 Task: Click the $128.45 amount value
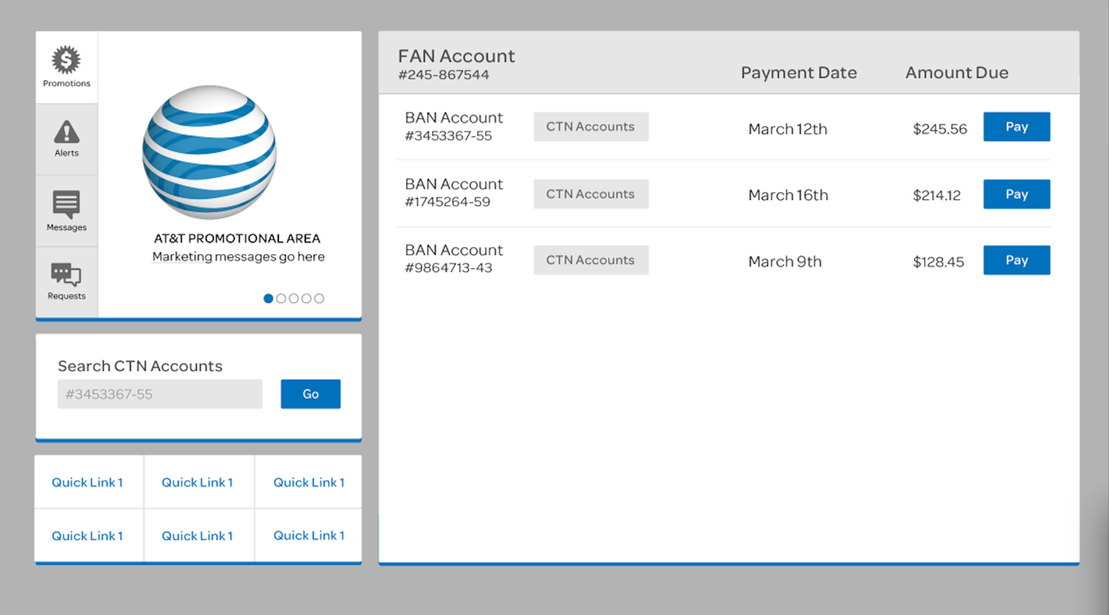click(939, 262)
